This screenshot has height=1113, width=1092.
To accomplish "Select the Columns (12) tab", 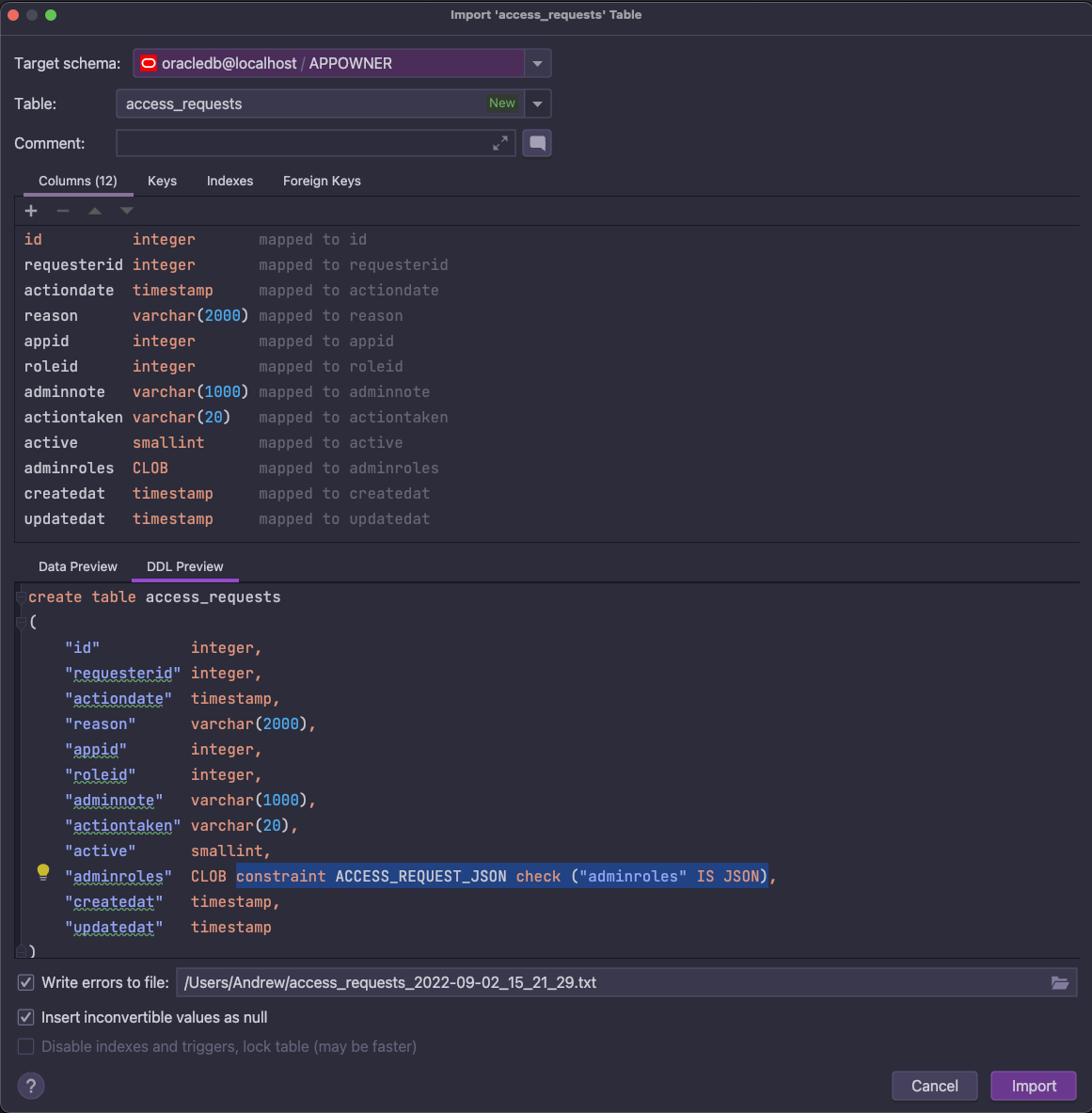I will (78, 181).
